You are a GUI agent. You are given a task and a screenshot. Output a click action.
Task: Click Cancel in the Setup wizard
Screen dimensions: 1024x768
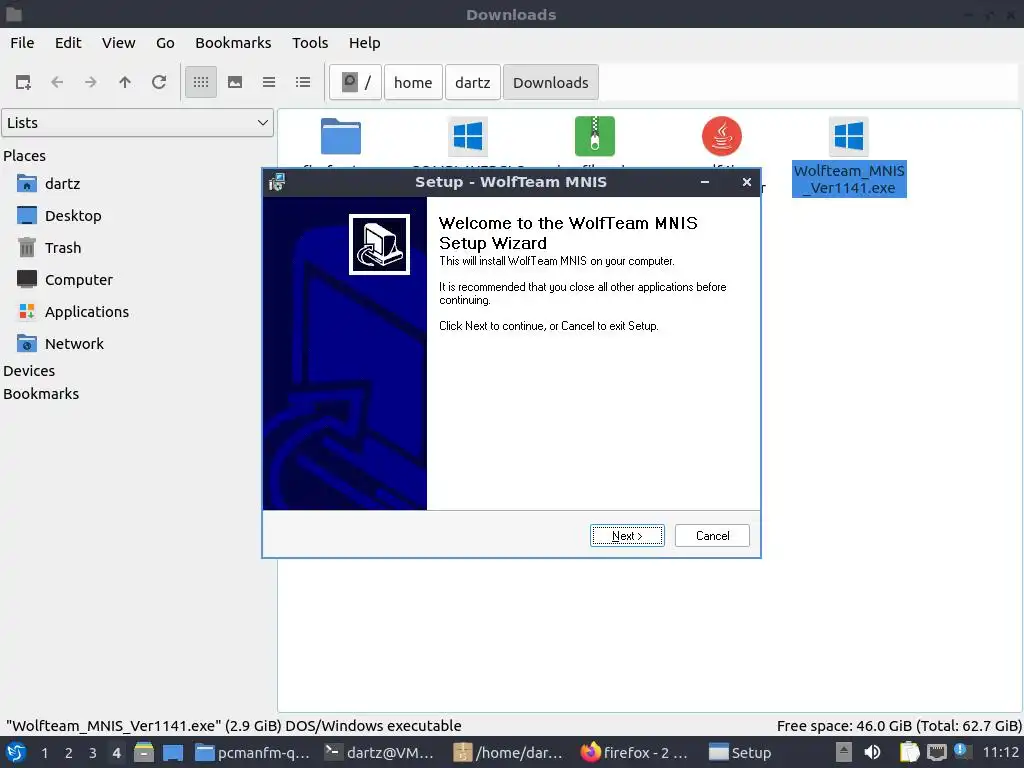click(712, 536)
